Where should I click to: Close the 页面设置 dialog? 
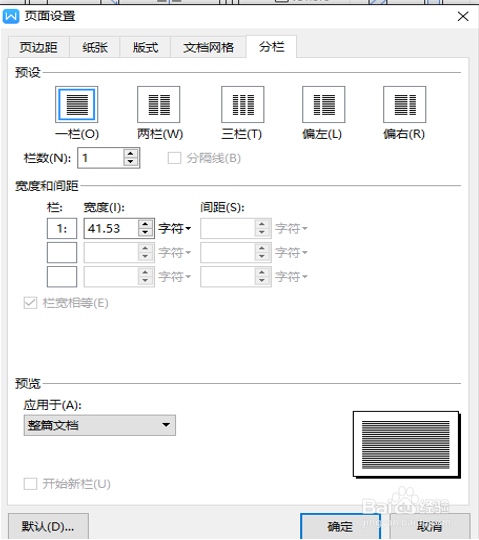463,16
